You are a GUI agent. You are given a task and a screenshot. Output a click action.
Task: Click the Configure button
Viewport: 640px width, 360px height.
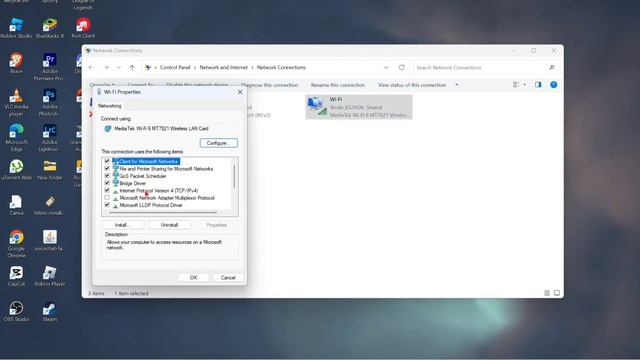tap(219, 143)
